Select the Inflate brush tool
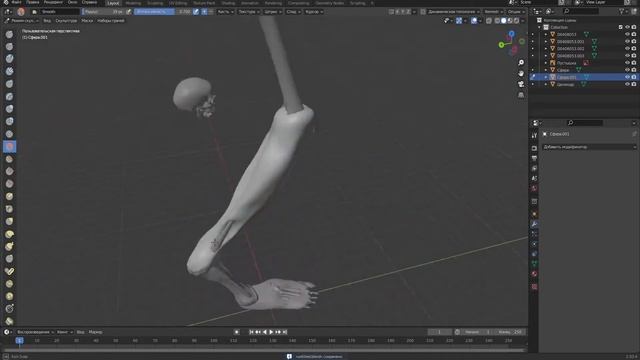 tap(9, 109)
